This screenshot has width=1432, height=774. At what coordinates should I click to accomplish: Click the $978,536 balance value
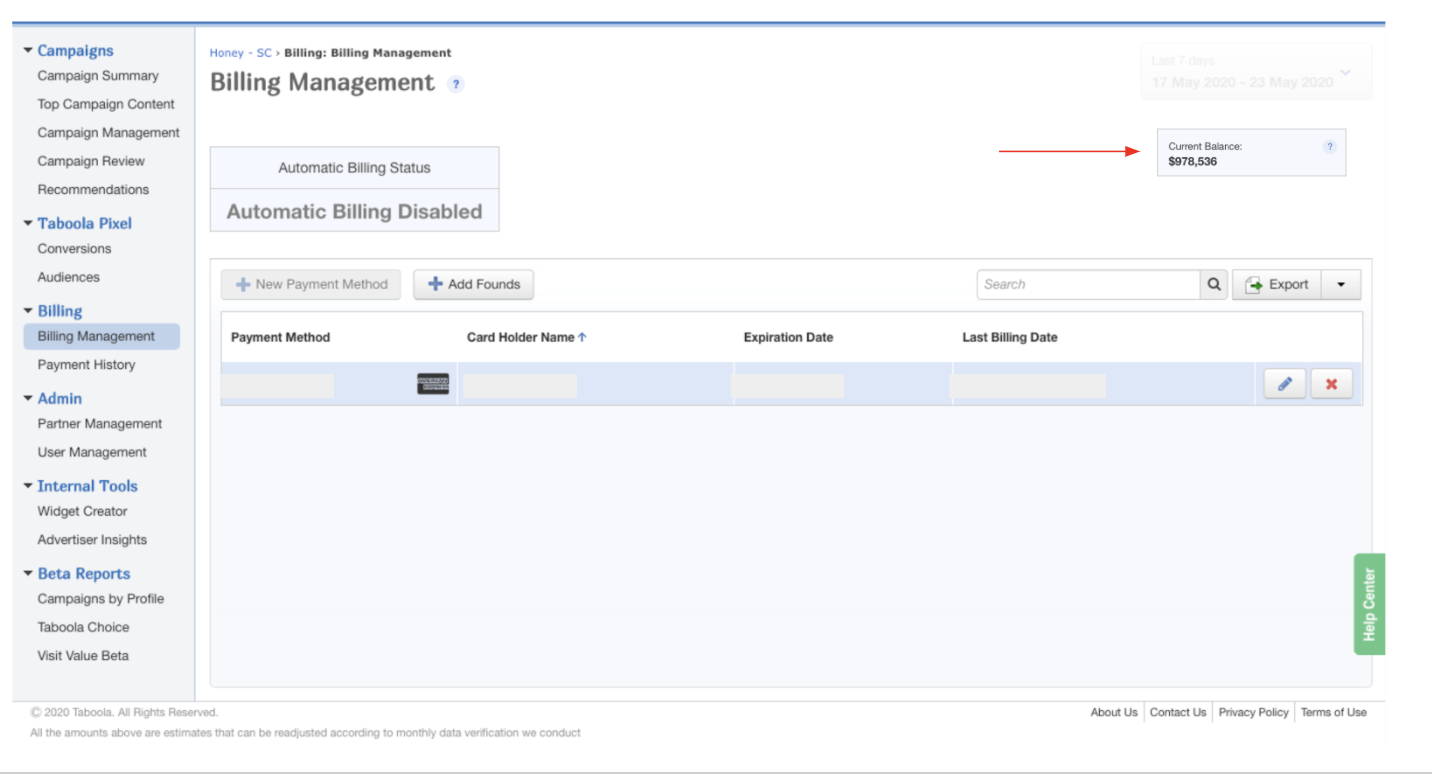1193,161
